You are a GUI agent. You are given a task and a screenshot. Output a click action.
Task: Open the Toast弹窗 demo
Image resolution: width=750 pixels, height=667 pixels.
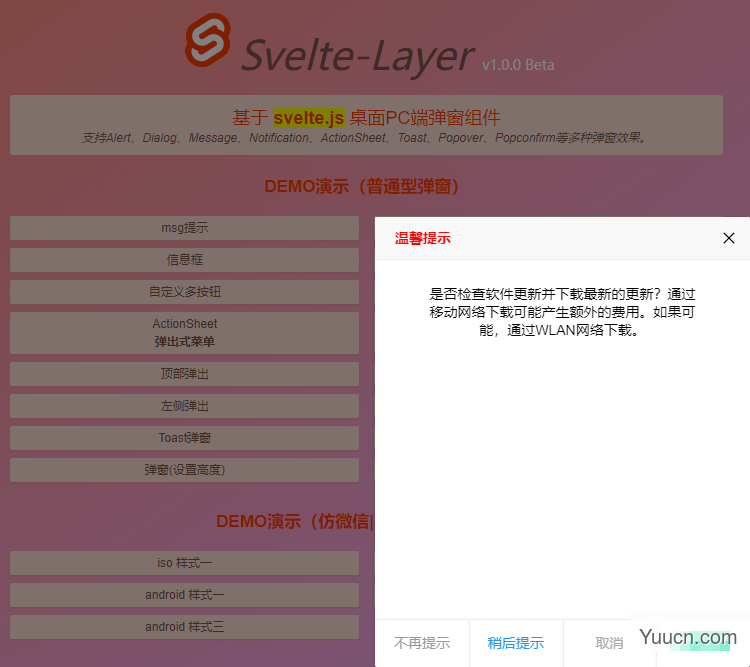pyautogui.click(x=184, y=438)
